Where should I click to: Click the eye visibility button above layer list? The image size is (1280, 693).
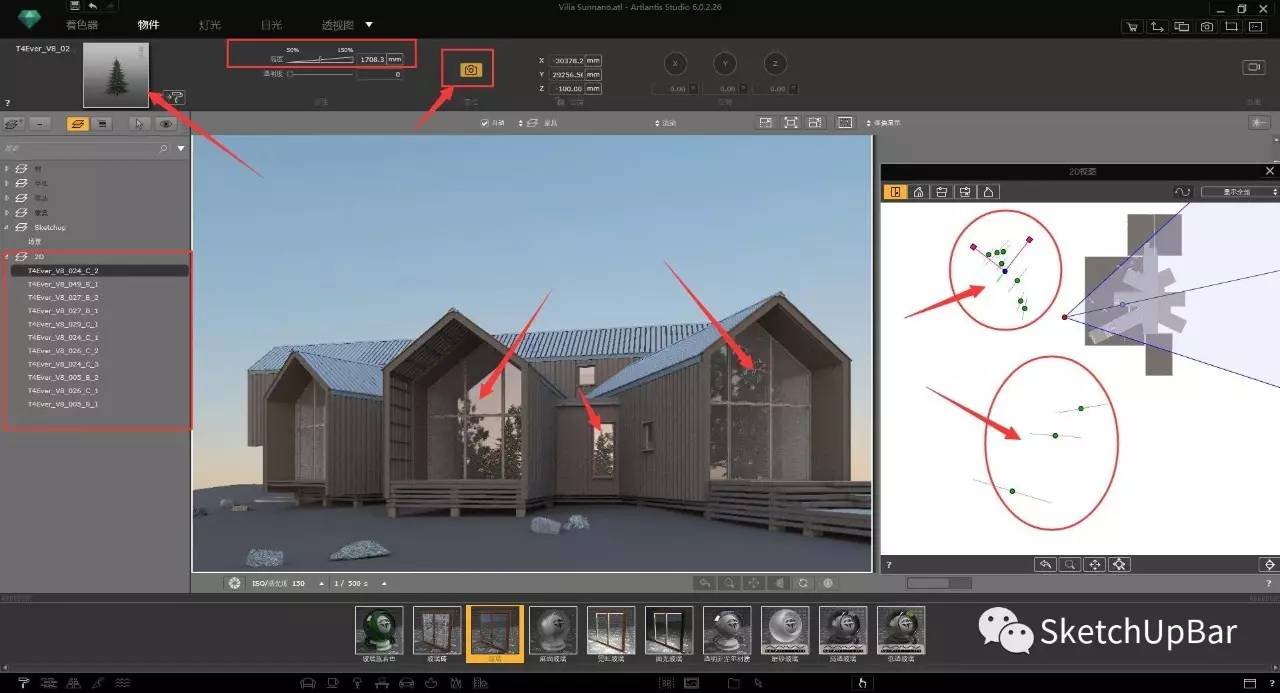[166, 124]
